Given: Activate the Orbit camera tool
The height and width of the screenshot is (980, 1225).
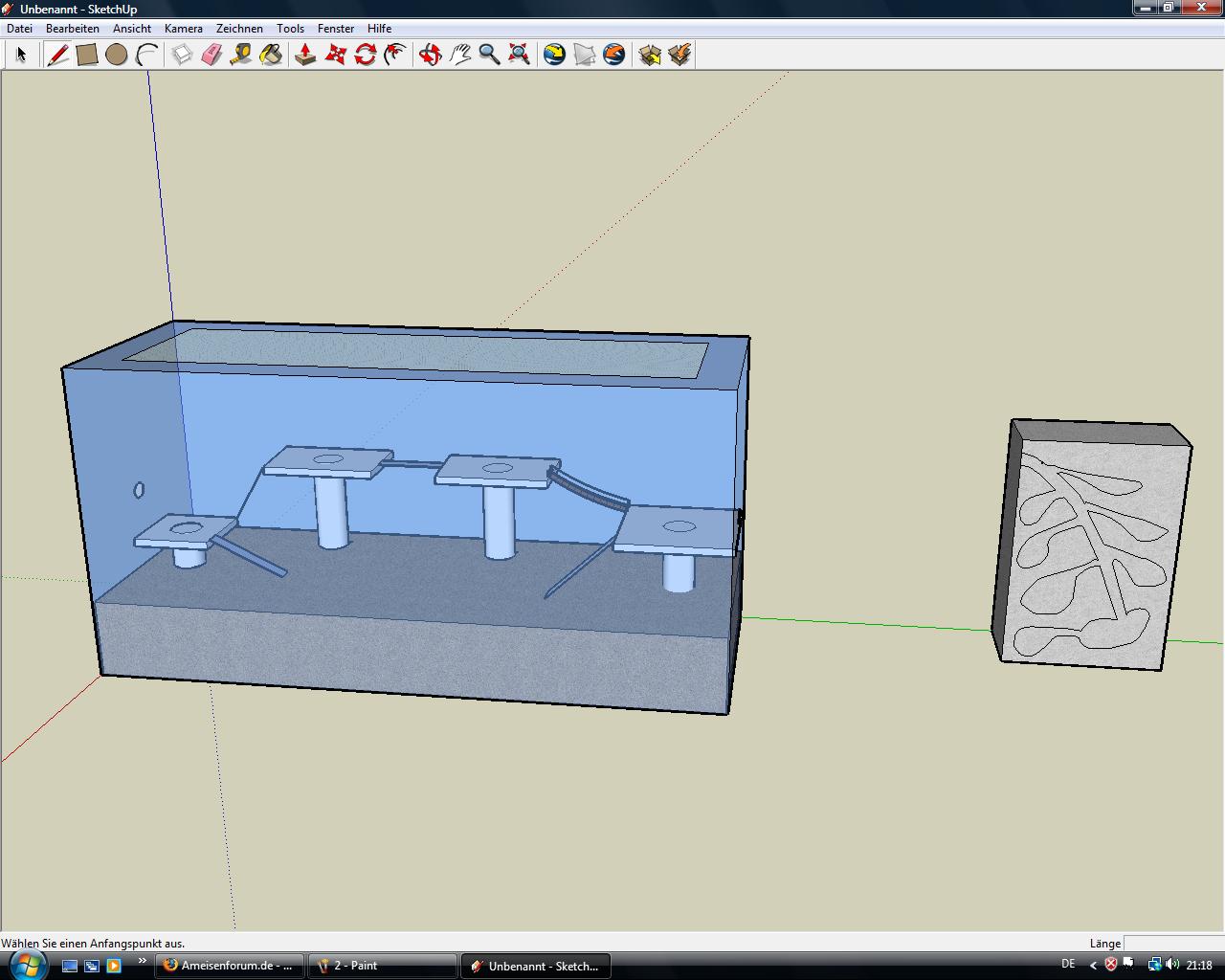Looking at the screenshot, I should (x=431, y=55).
